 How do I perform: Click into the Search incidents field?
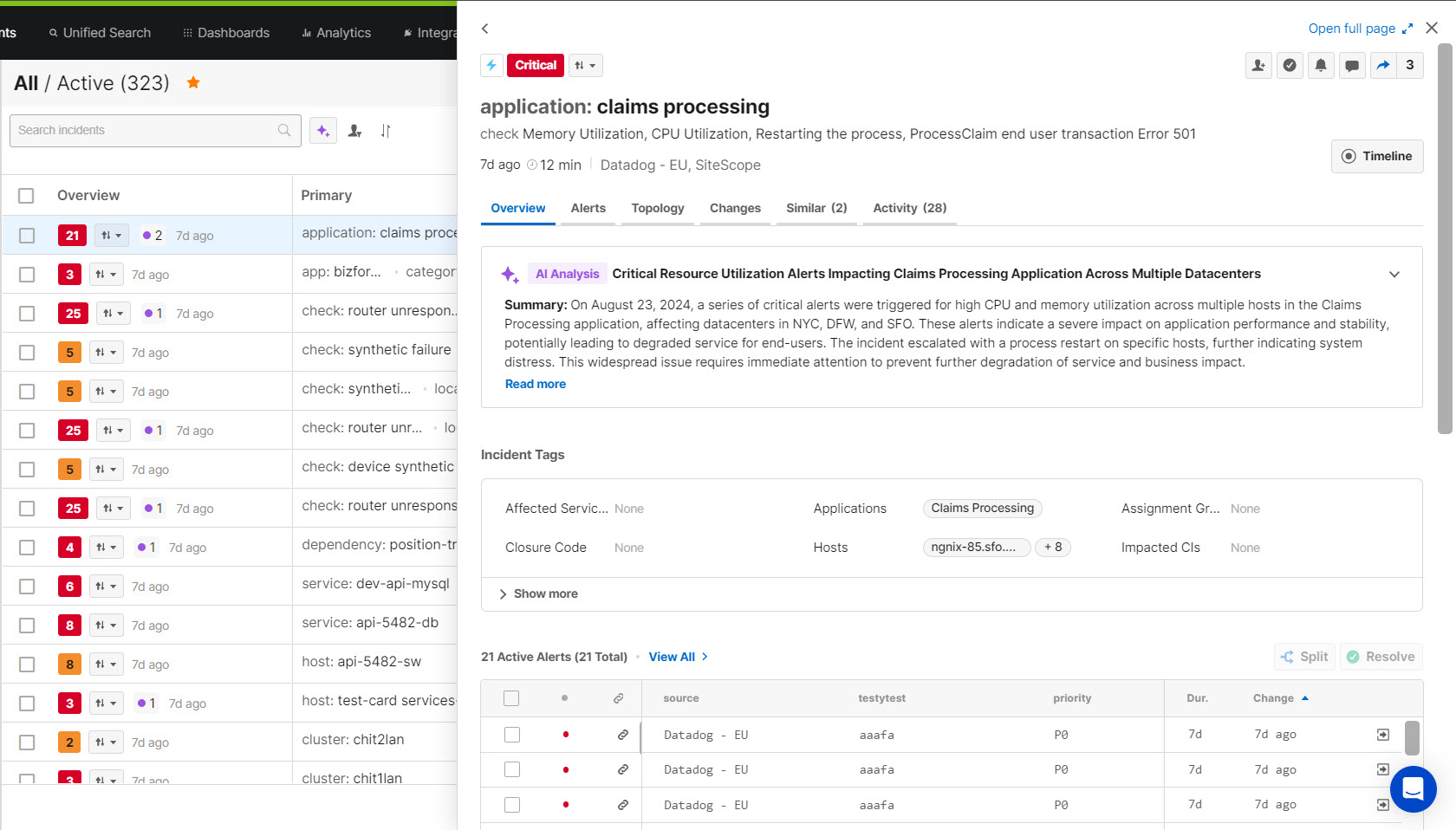click(143, 130)
